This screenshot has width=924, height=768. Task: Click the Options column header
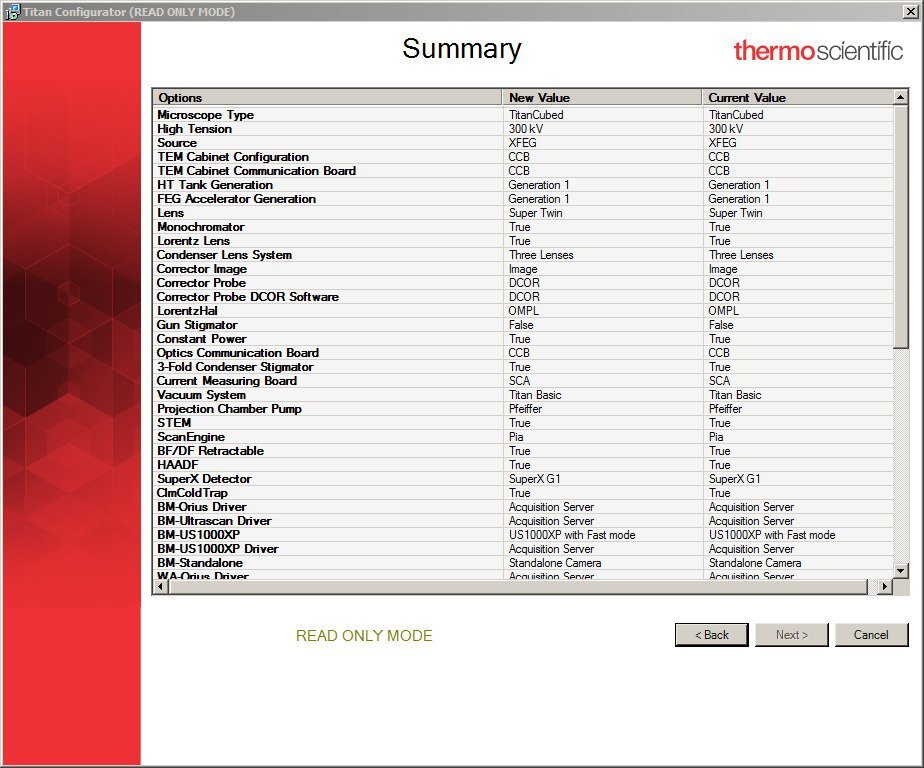pyautogui.click(x=326, y=97)
